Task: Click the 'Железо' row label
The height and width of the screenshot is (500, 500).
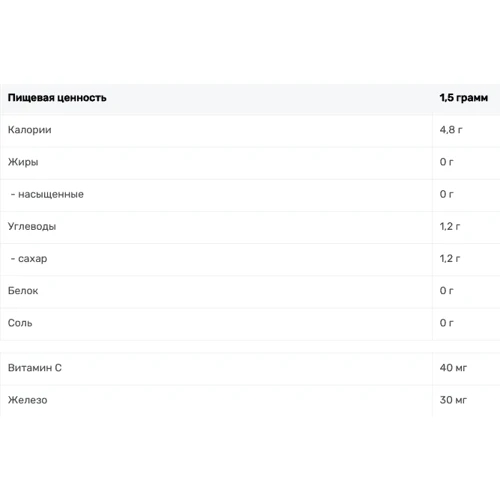Action: [x=28, y=400]
